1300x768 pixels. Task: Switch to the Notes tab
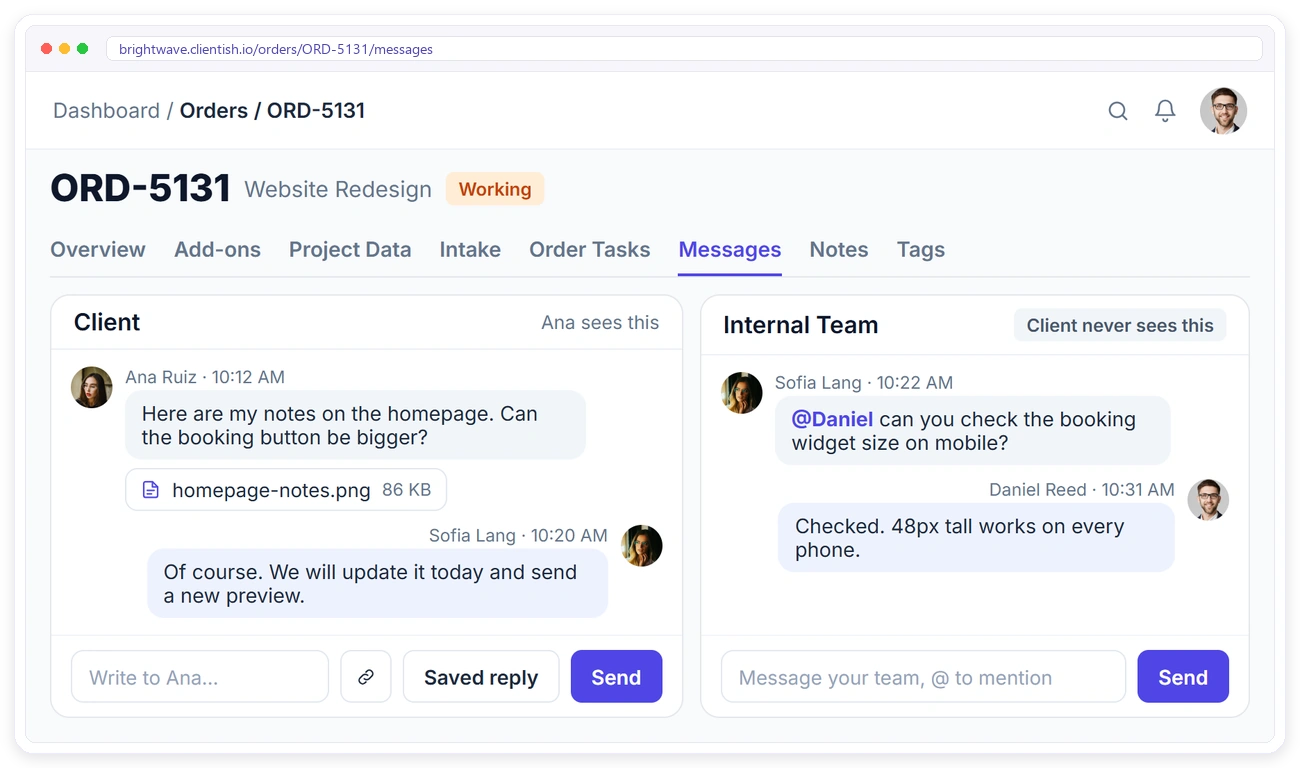tap(839, 250)
